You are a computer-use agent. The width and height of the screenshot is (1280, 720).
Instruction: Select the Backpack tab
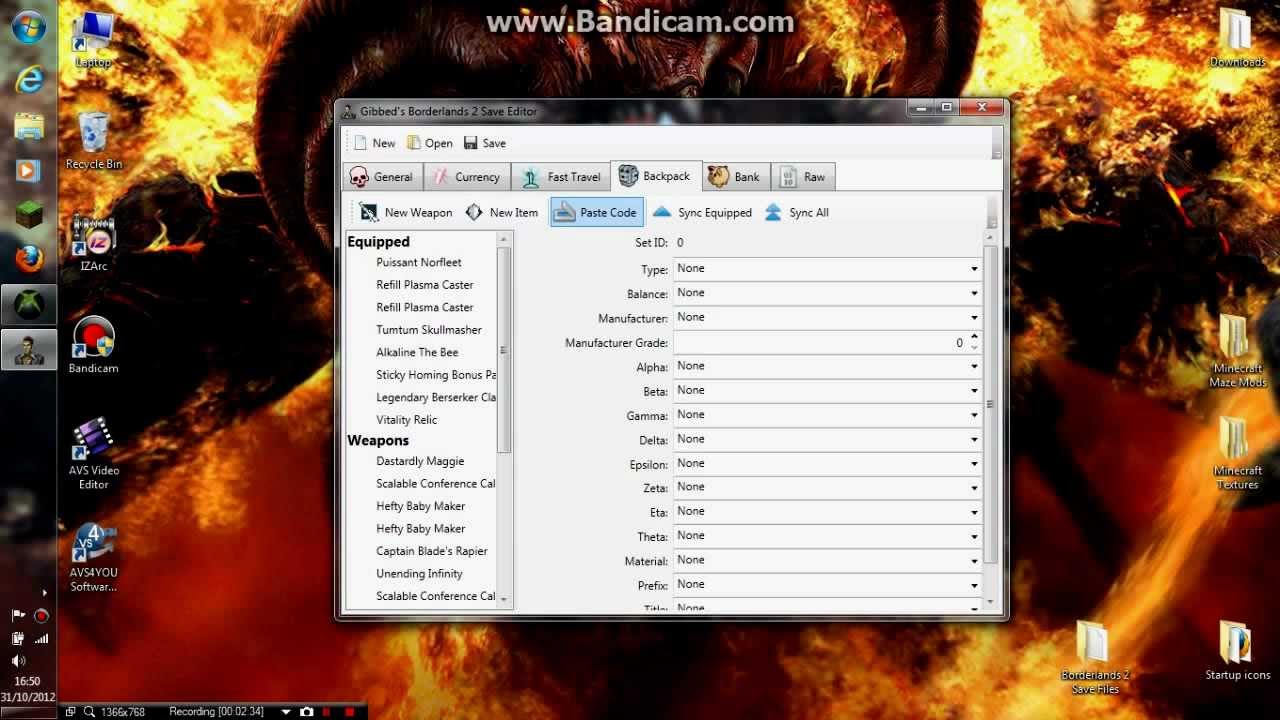point(656,176)
